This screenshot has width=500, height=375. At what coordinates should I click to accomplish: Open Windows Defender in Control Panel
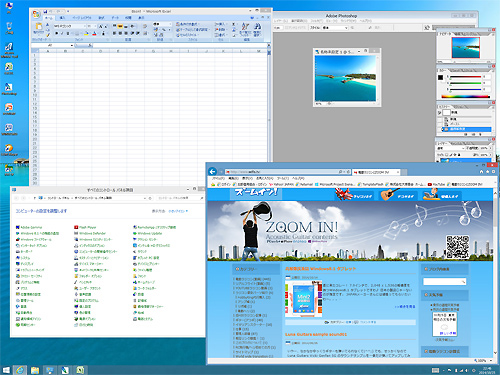90,233
